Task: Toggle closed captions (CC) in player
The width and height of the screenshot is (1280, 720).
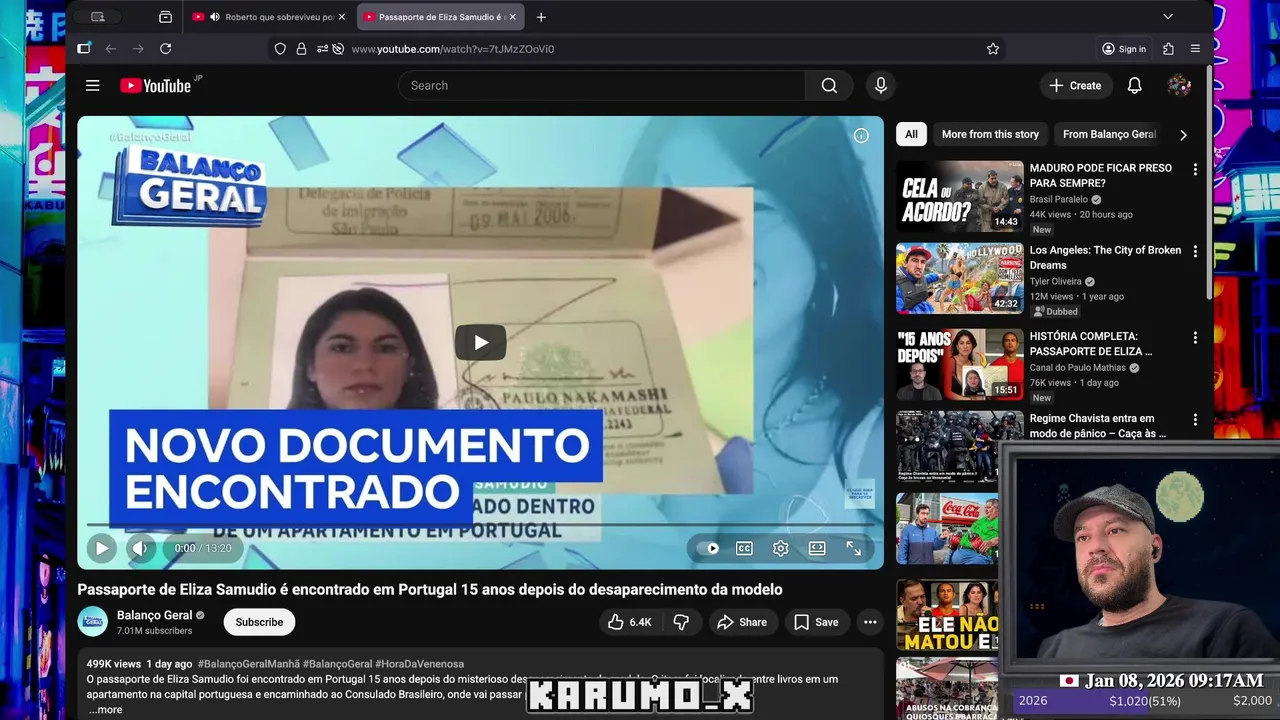Action: 744,548
